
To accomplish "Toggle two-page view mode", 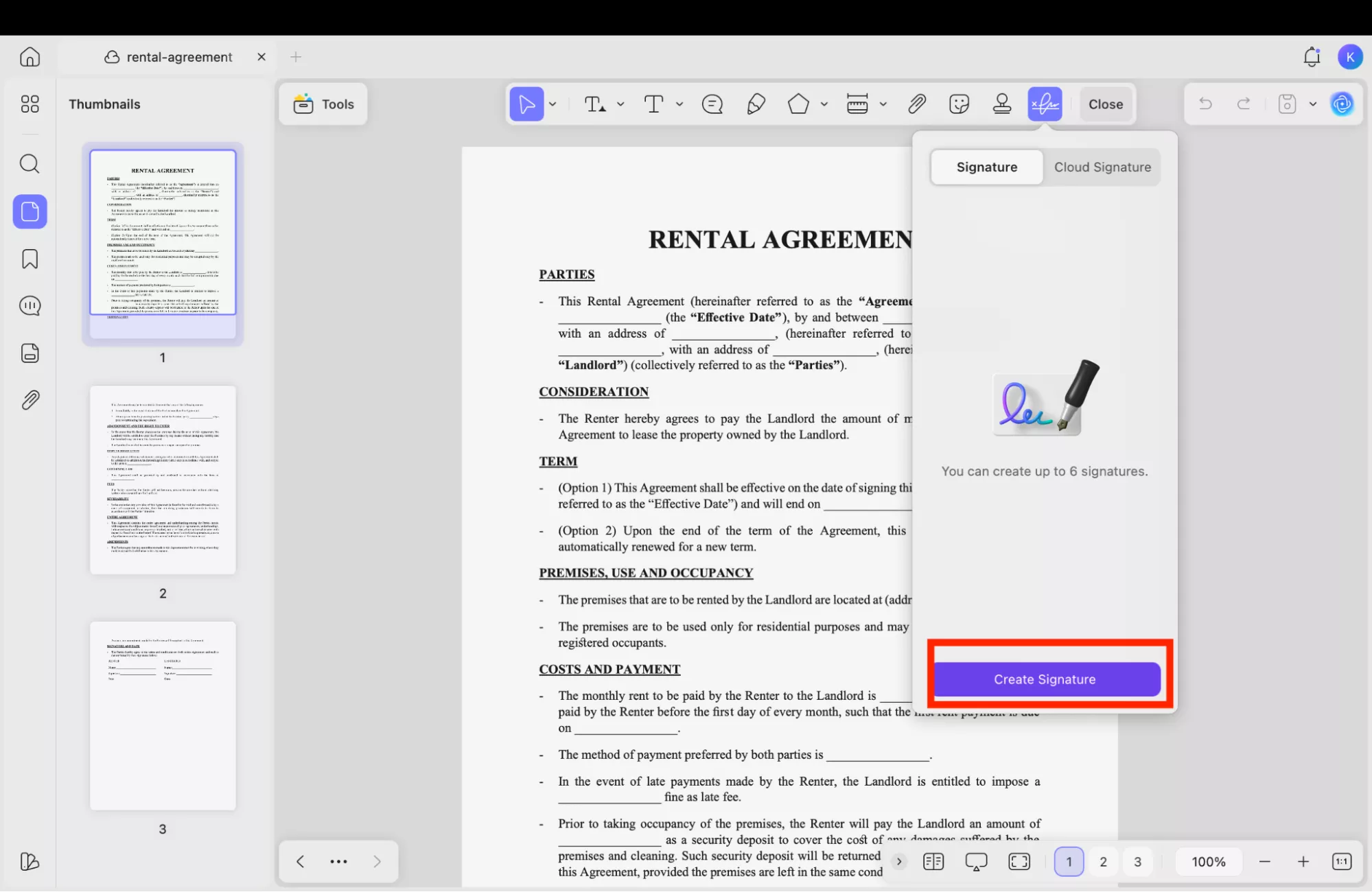I will coord(933,861).
